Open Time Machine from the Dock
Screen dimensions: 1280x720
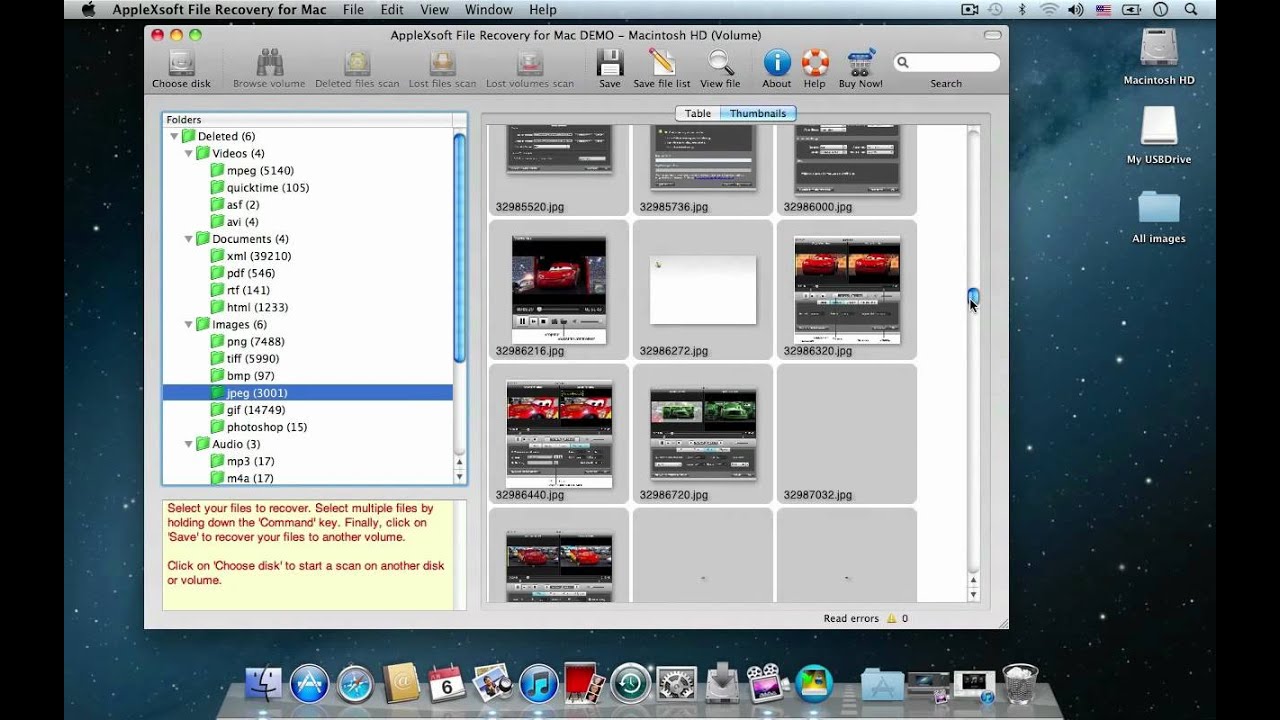tap(631, 684)
